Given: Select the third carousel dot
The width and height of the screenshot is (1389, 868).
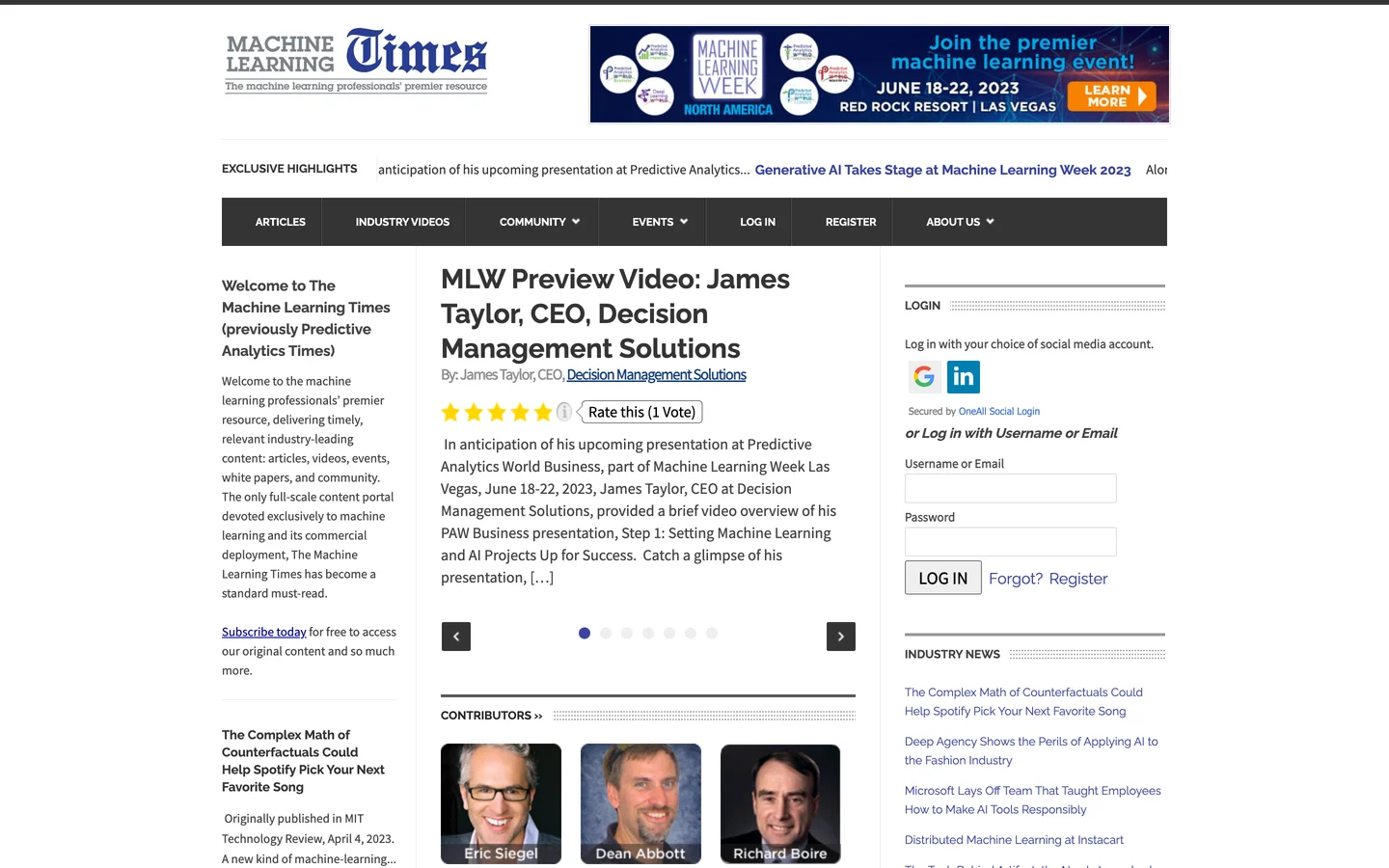Looking at the screenshot, I should (627, 634).
